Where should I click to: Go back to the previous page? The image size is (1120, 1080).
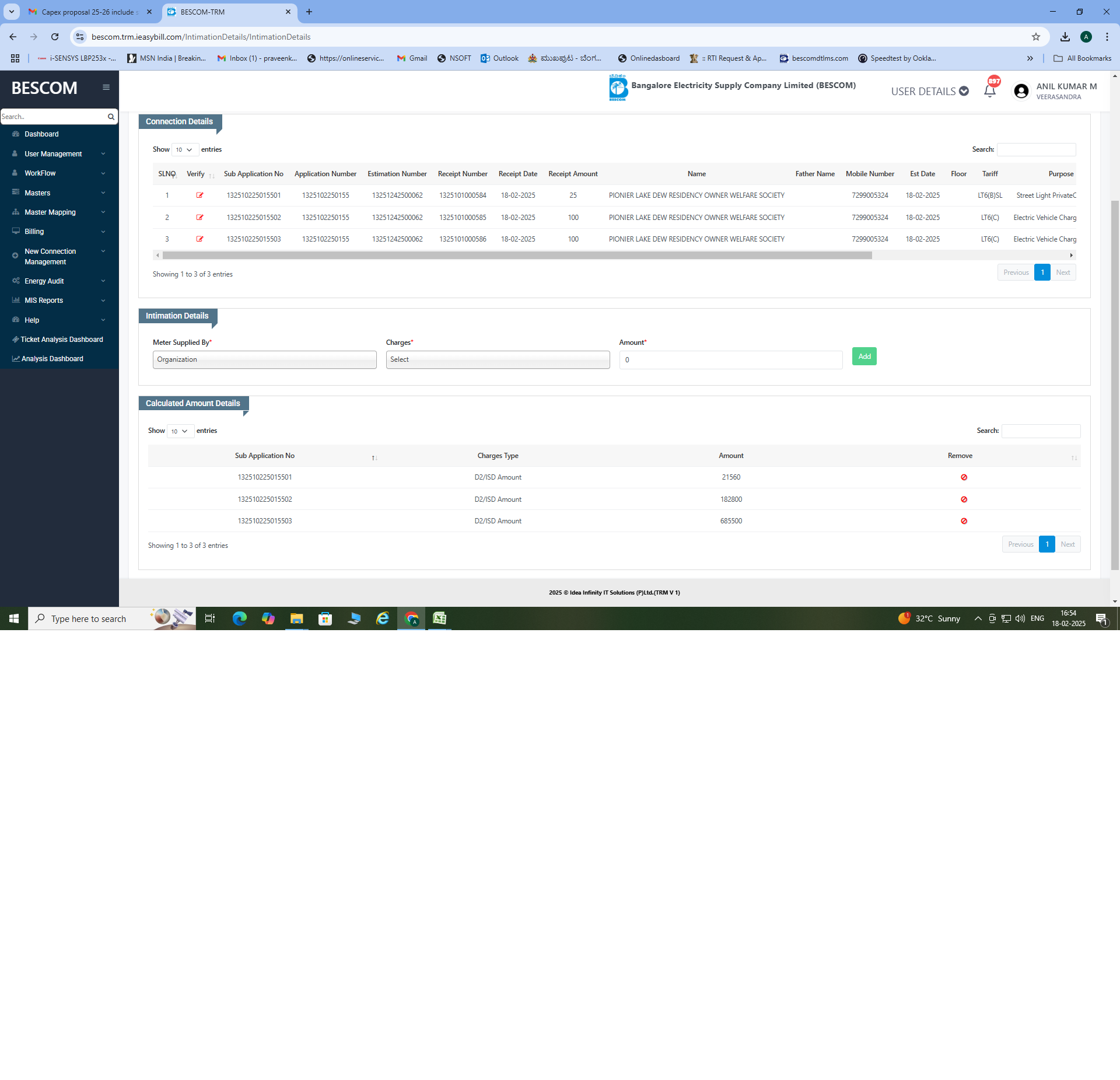coord(13,37)
